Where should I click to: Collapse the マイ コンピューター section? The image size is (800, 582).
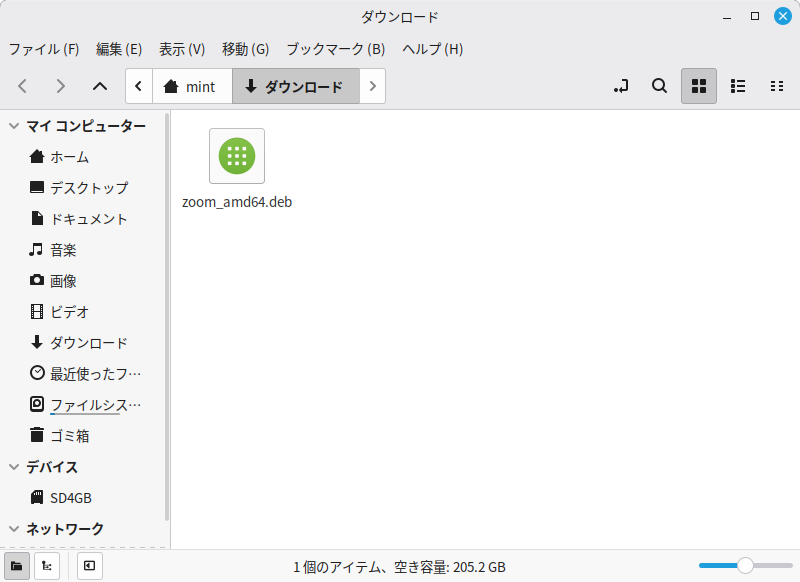(x=14, y=125)
